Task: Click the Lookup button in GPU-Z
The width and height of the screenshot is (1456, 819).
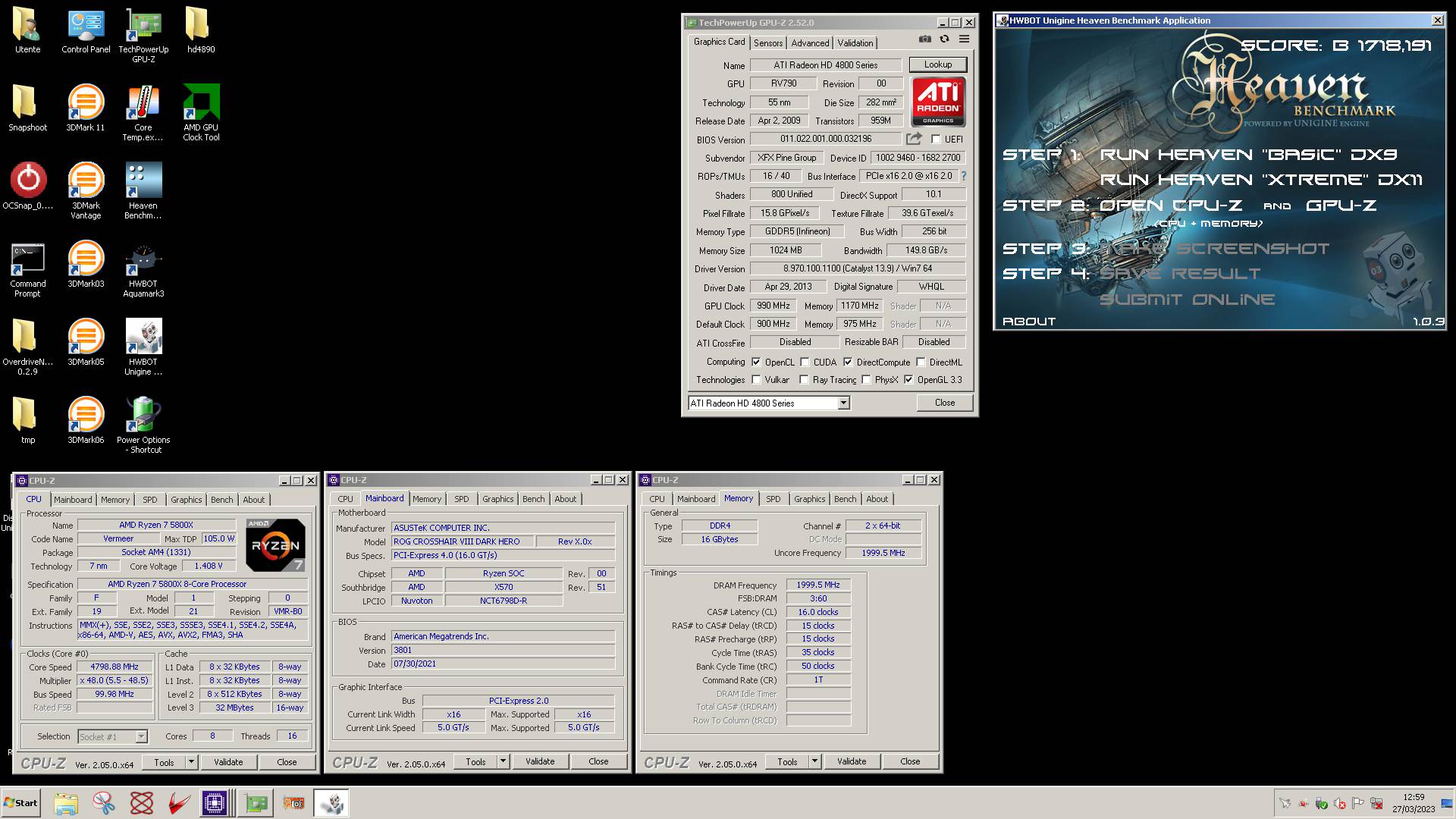Action: 938,64
